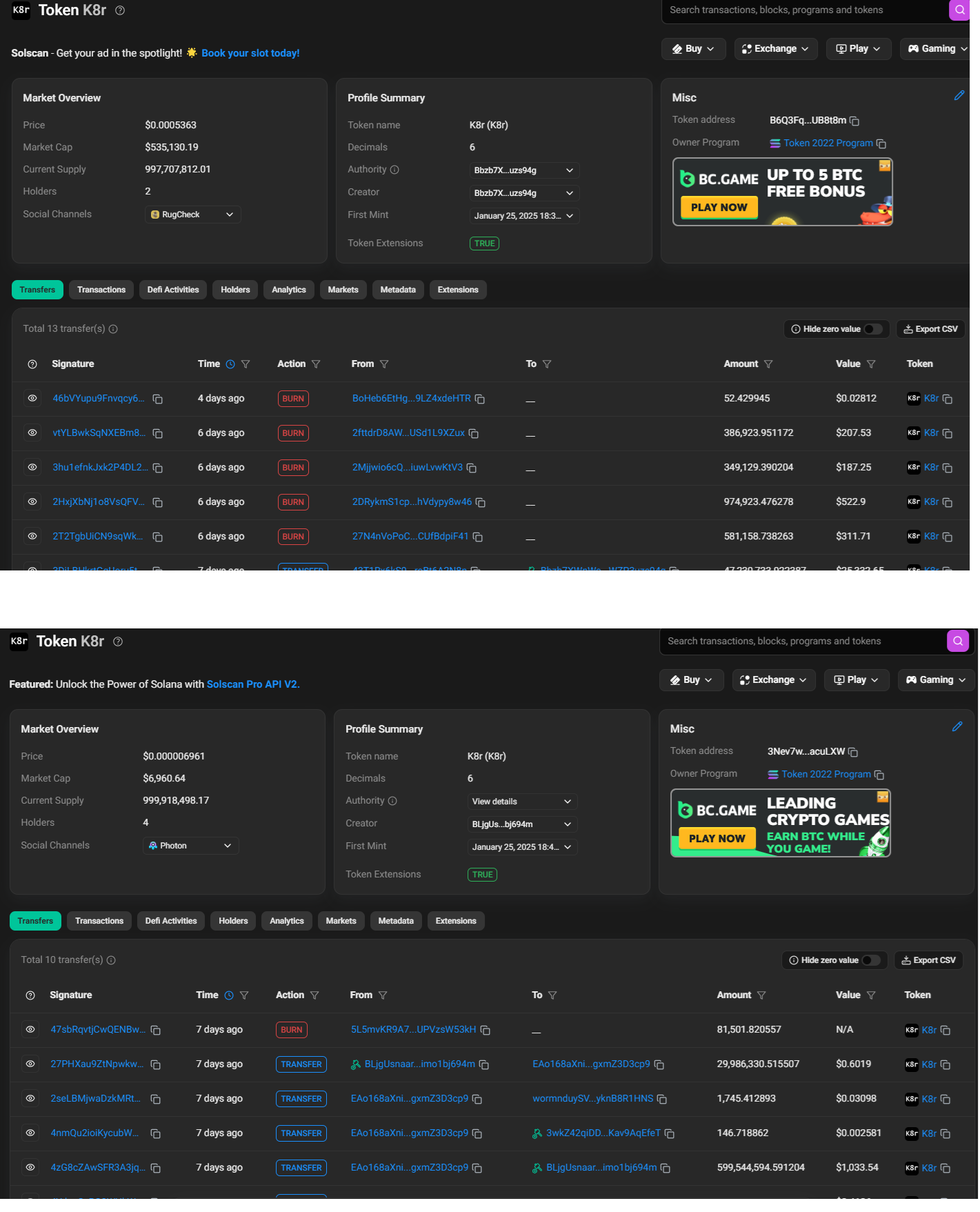
Task: Toggle eye icon for signature 47sbRqvtjCwQENBw...
Action: click(x=30, y=1029)
